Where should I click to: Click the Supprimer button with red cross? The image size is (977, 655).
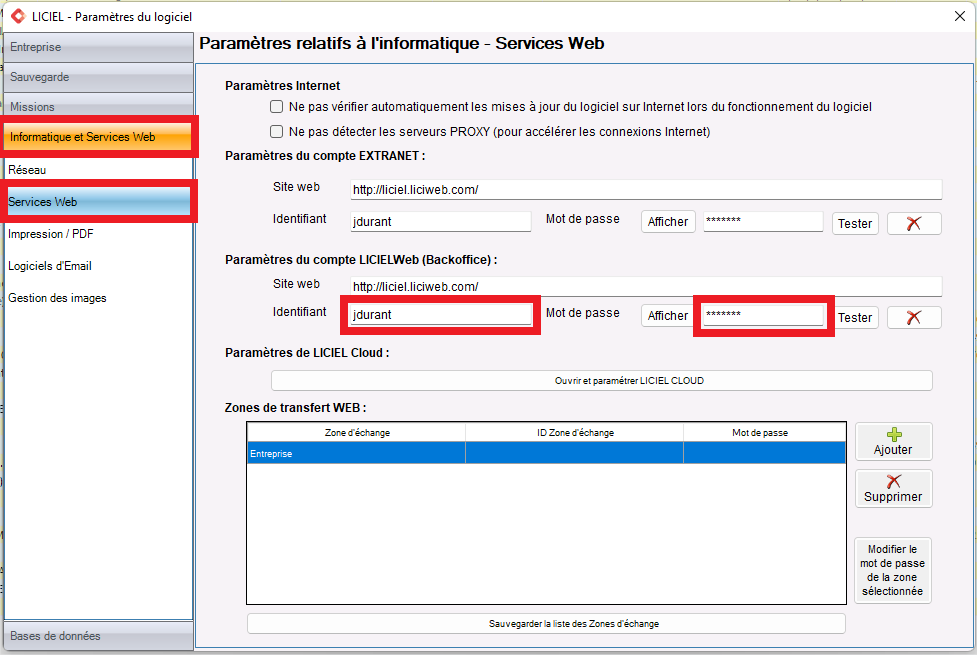pyautogui.click(x=893, y=489)
